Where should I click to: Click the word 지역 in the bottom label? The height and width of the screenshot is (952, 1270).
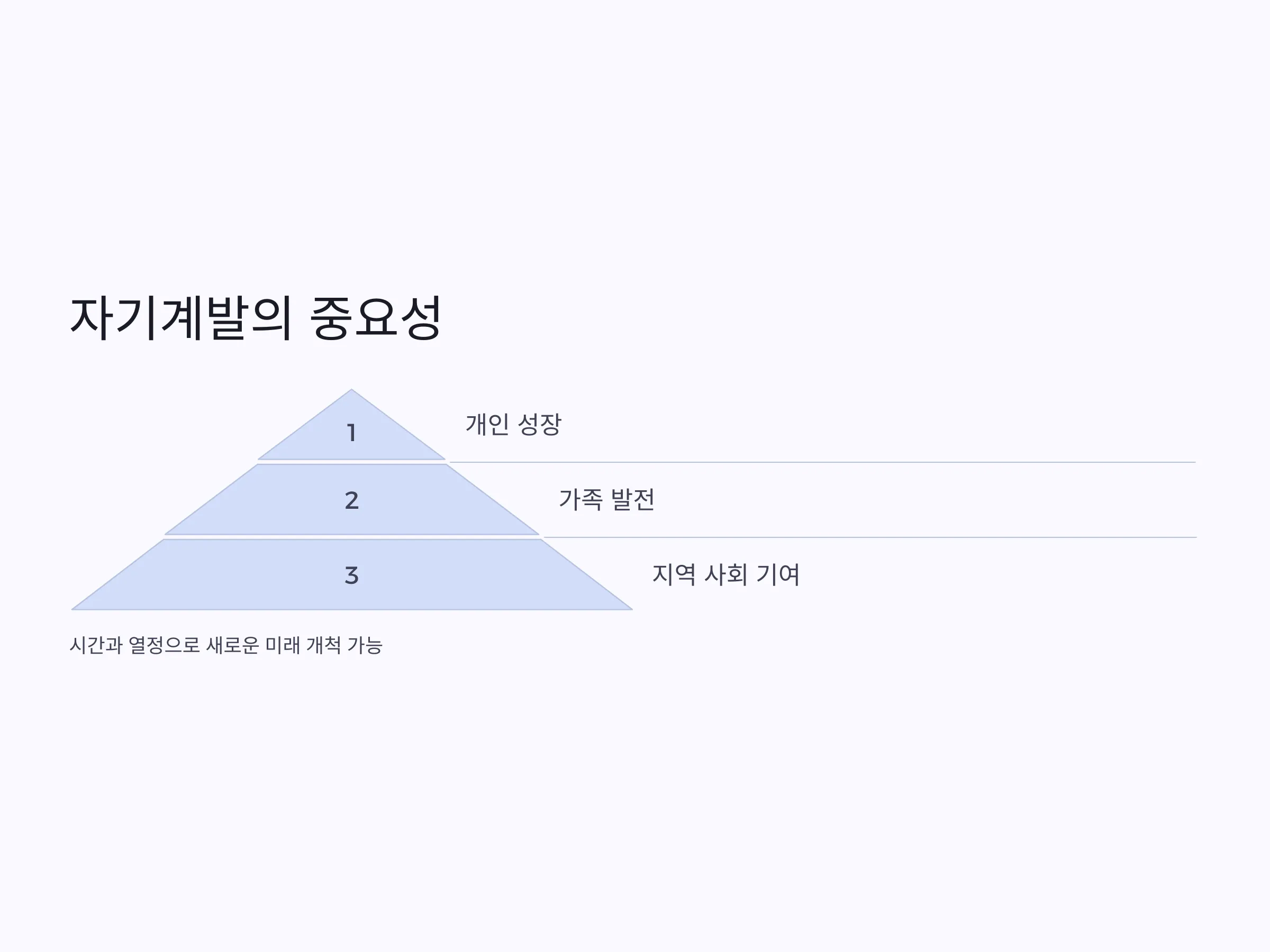point(674,574)
